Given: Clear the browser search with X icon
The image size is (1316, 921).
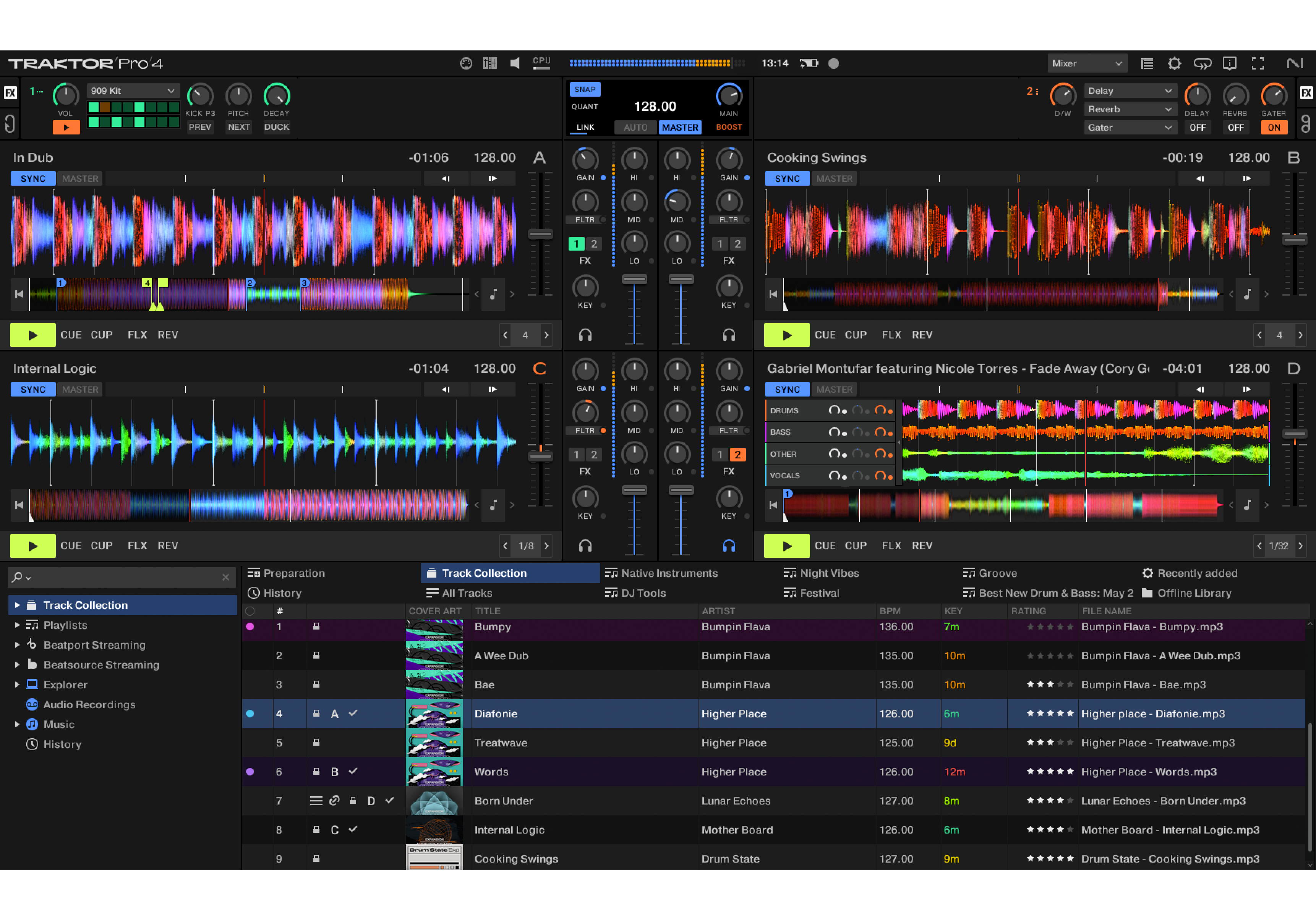Looking at the screenshot, I should click(226, 577).
